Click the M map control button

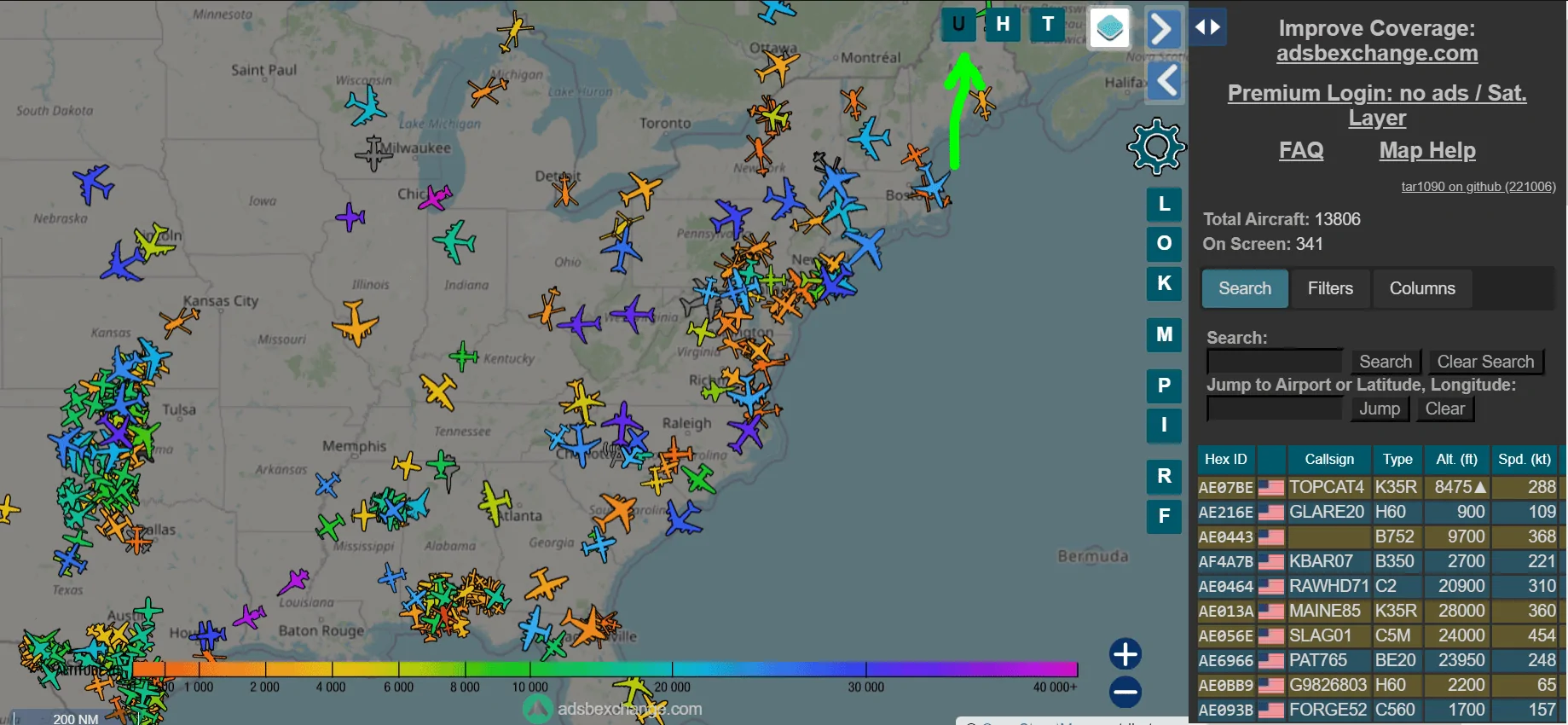pos(1164,334)
